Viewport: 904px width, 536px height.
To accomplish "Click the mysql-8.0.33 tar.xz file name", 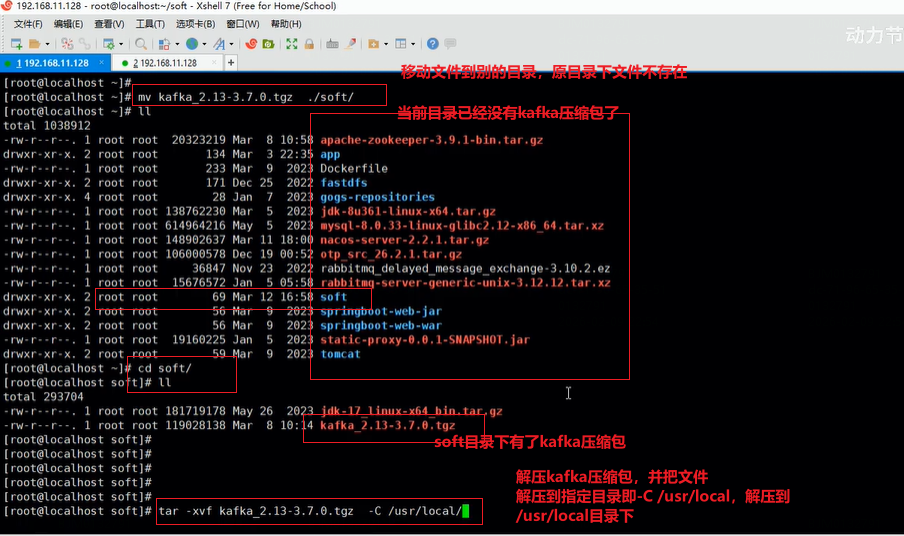I will pyautogui.click(x=462, y=226).
